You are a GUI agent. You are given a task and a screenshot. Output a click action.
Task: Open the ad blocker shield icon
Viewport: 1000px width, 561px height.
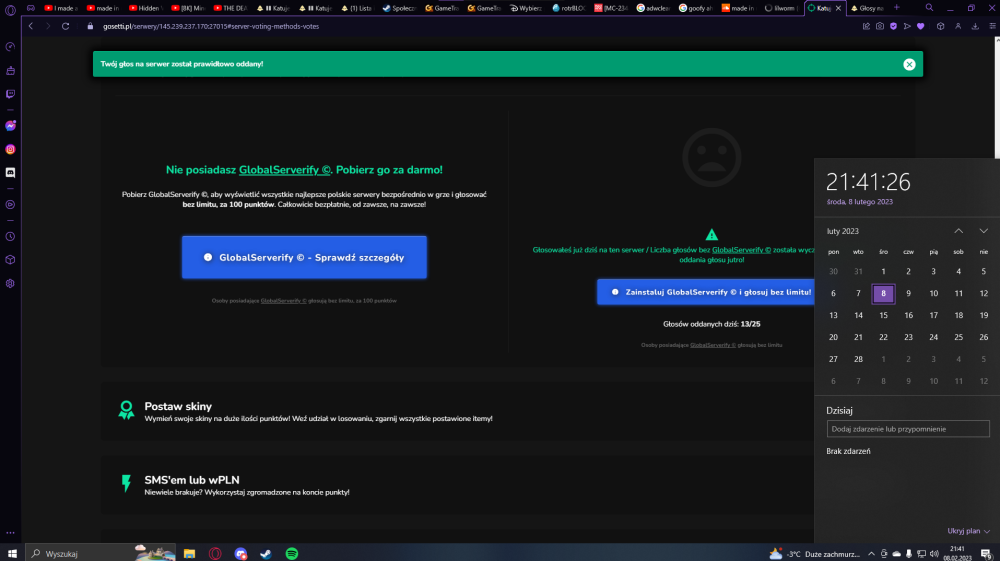893,26
